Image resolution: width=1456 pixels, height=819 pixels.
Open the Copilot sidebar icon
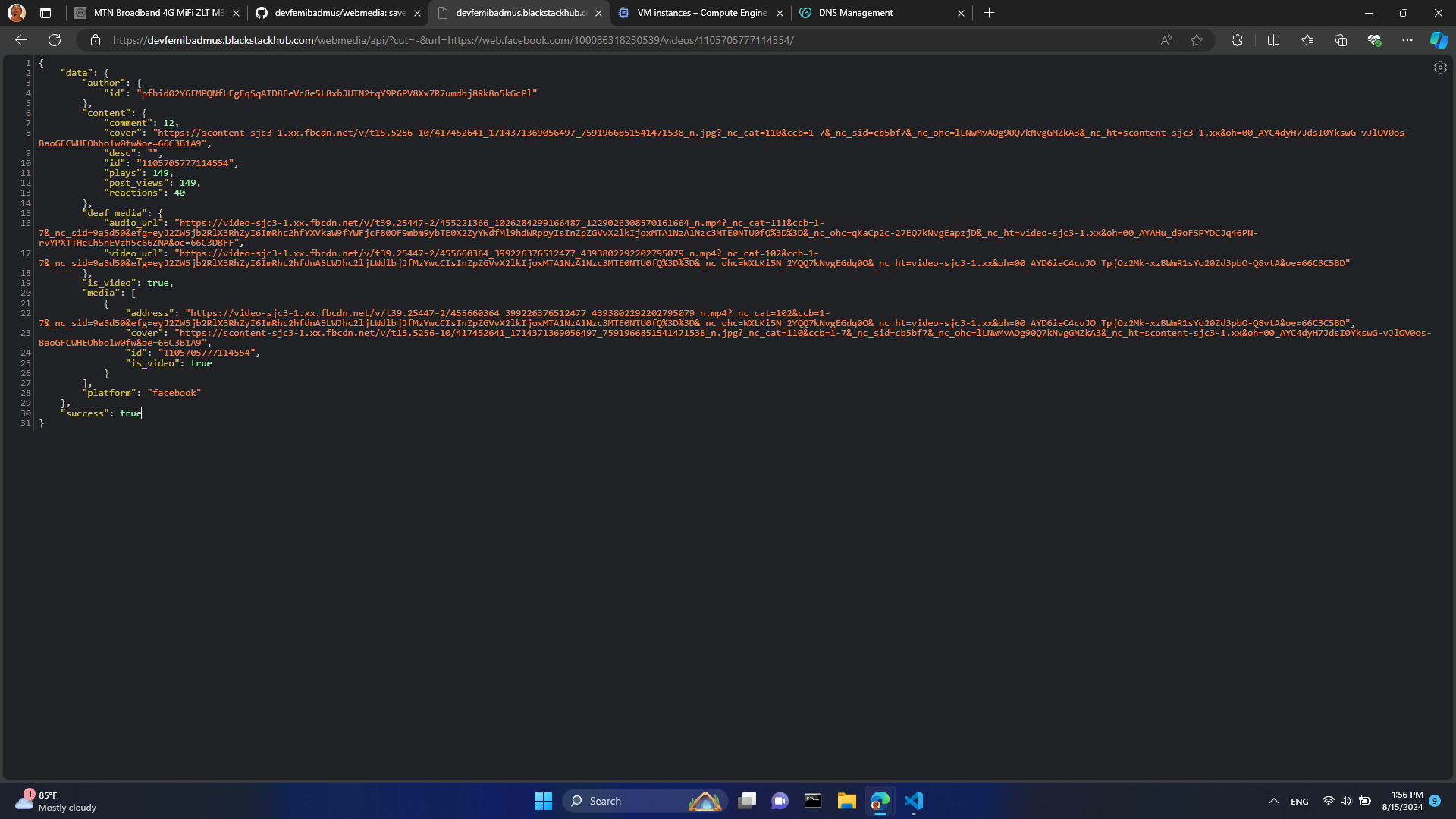[x=1439, y=40]
